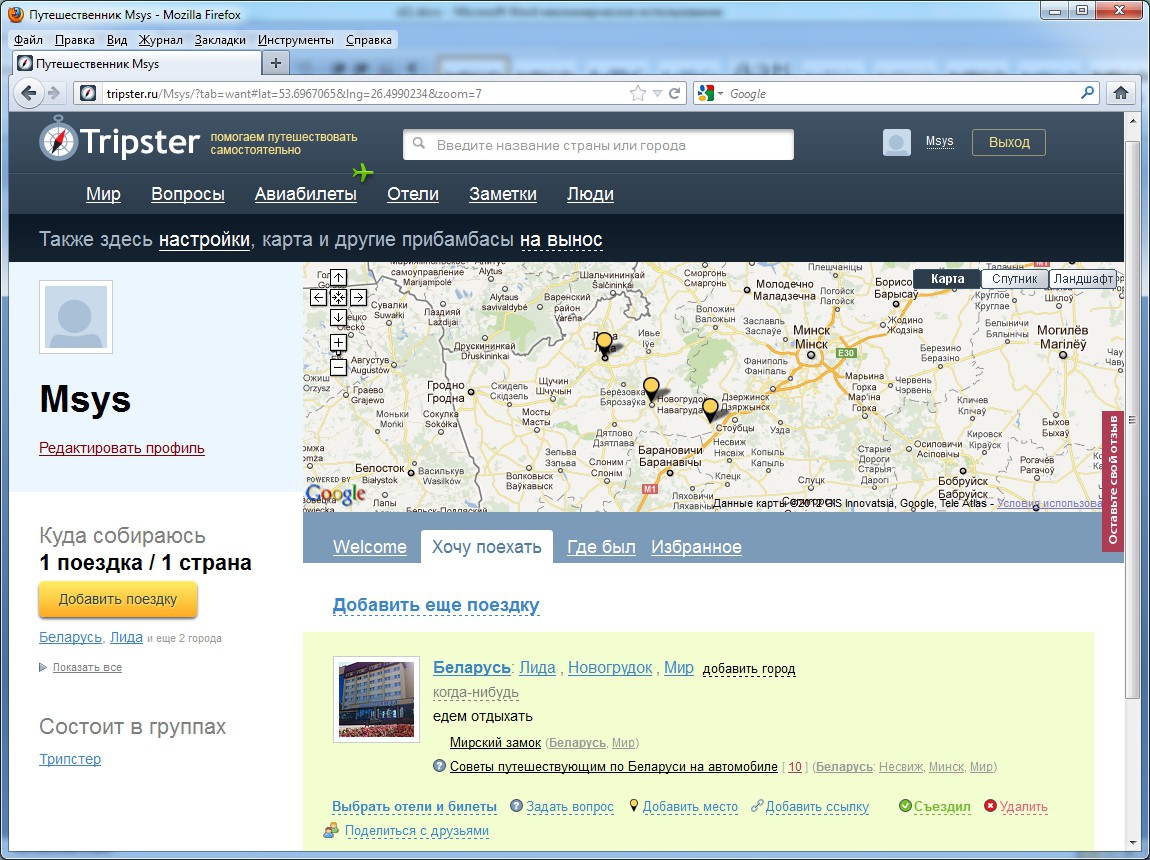
Task: Click the browser back arrow button
Action: click(30, 93)
